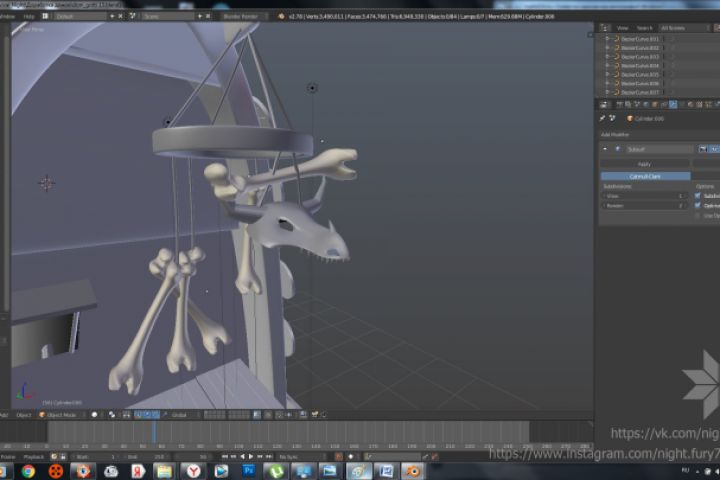Image resolution: width=720 pixels, height=480 pixels.
Task: Toggle Use OpenSubdiv checkbox
Action: click(698, 215)
